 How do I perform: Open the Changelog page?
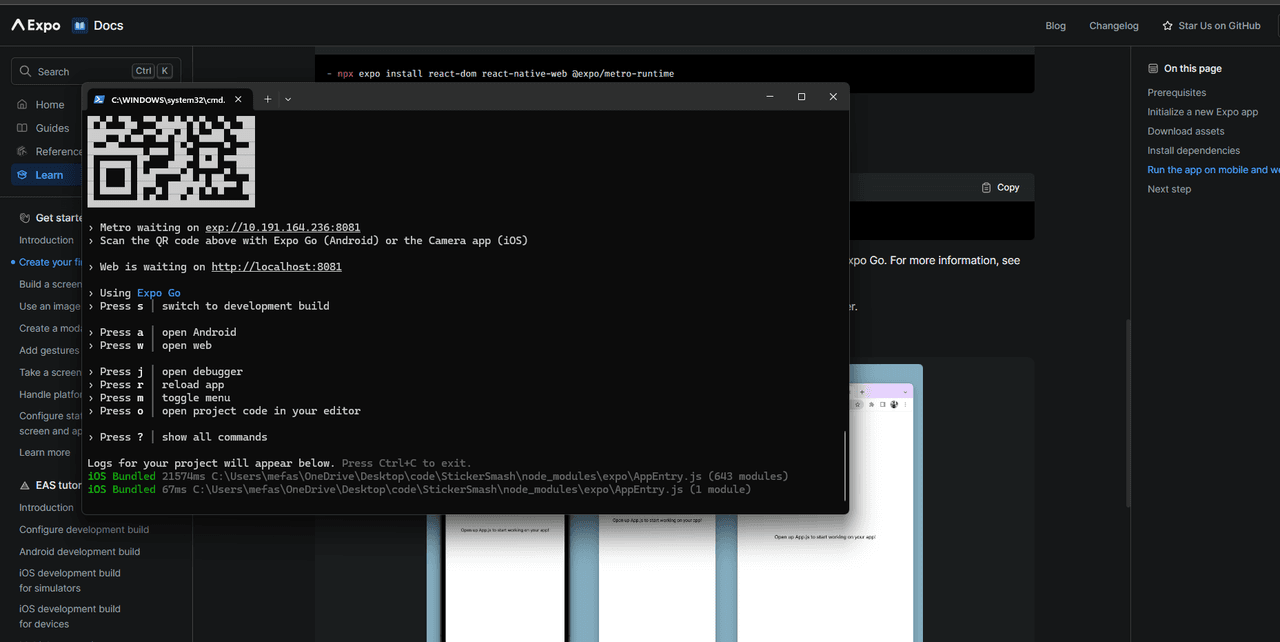click(1113, 26)
